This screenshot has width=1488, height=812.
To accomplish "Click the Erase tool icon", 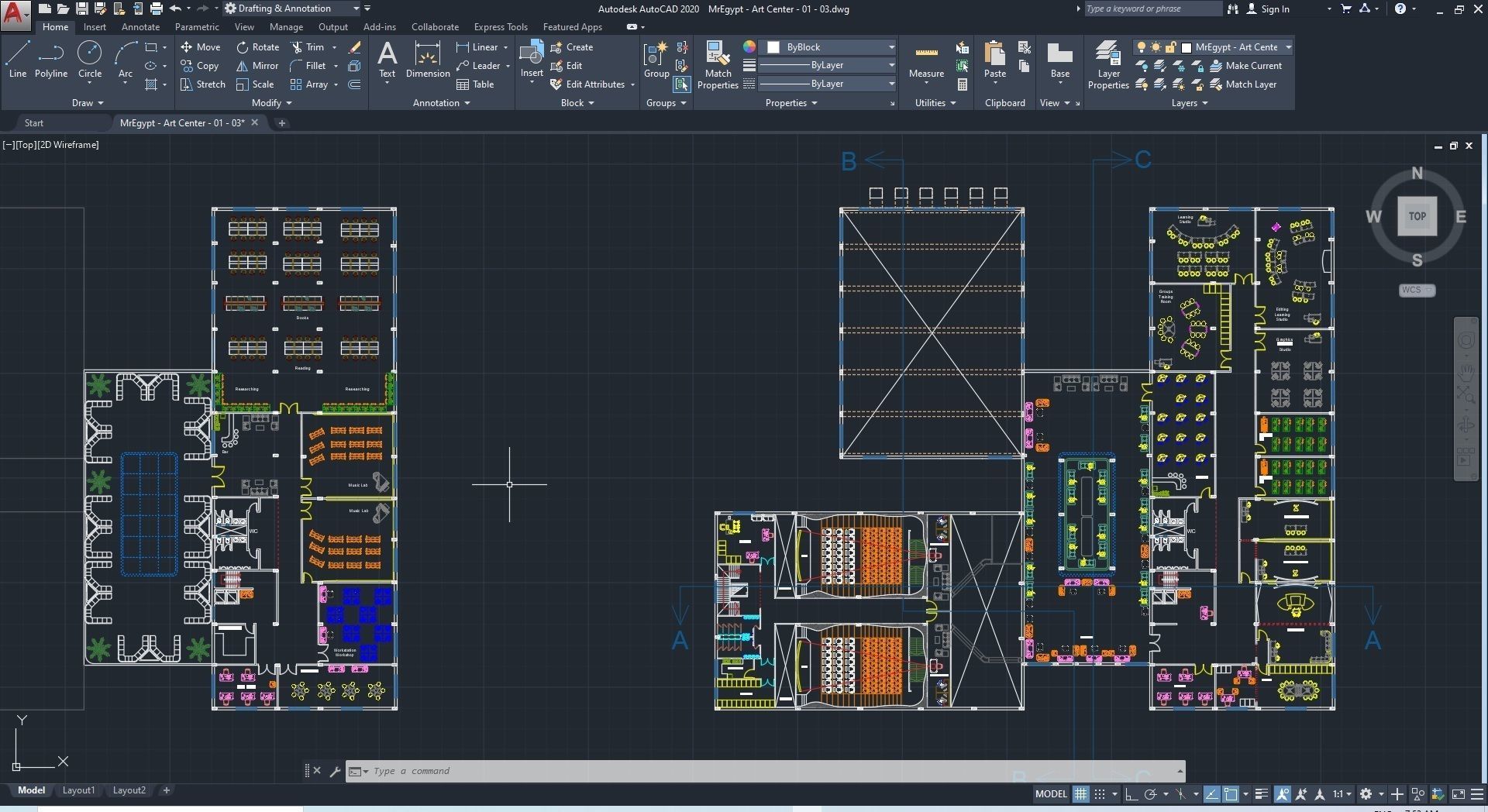I will 354,47.
